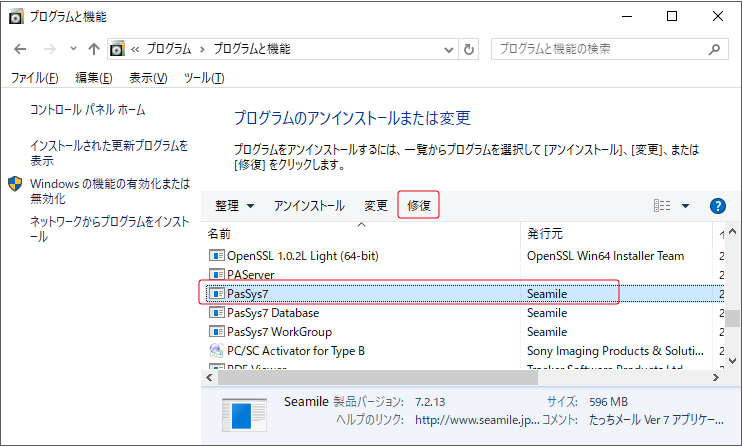Viewport: 742px width, 446px height.
Task: Close the プログラムと機能 window
Action: [x=717, y=17]
